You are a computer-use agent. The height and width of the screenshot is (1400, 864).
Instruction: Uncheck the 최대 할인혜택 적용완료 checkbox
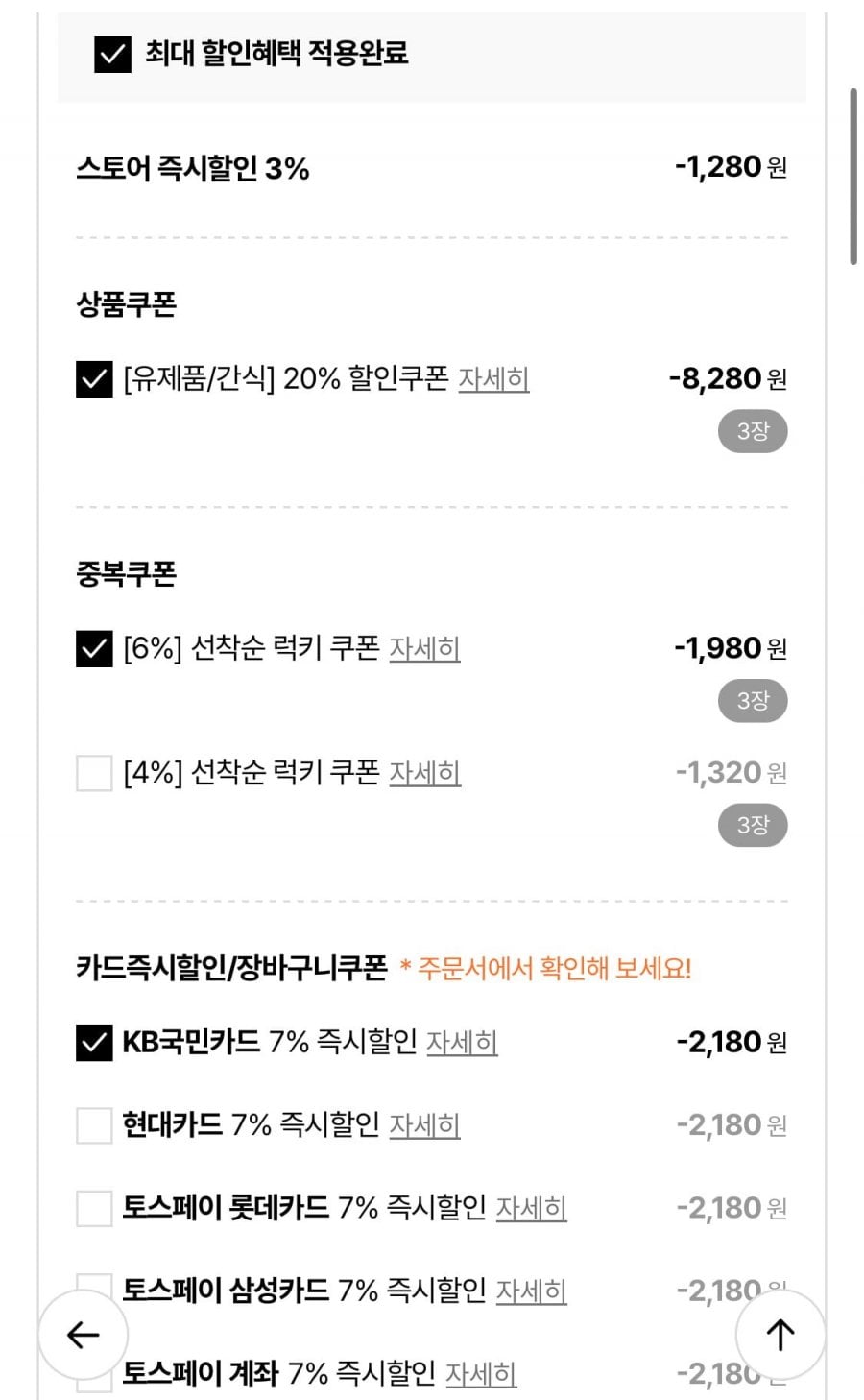click(x=112, y=54)
